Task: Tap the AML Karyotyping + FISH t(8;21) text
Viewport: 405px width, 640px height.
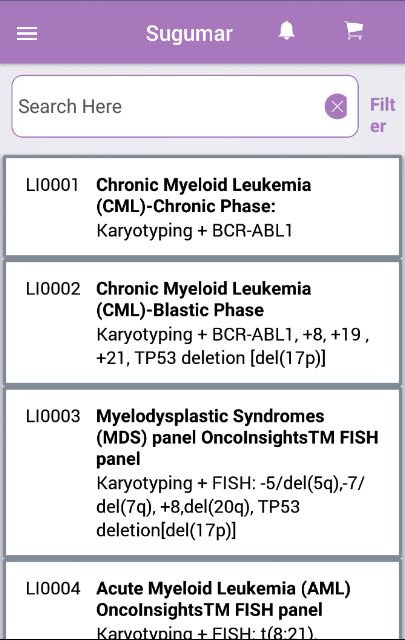Action: [205, 632]
